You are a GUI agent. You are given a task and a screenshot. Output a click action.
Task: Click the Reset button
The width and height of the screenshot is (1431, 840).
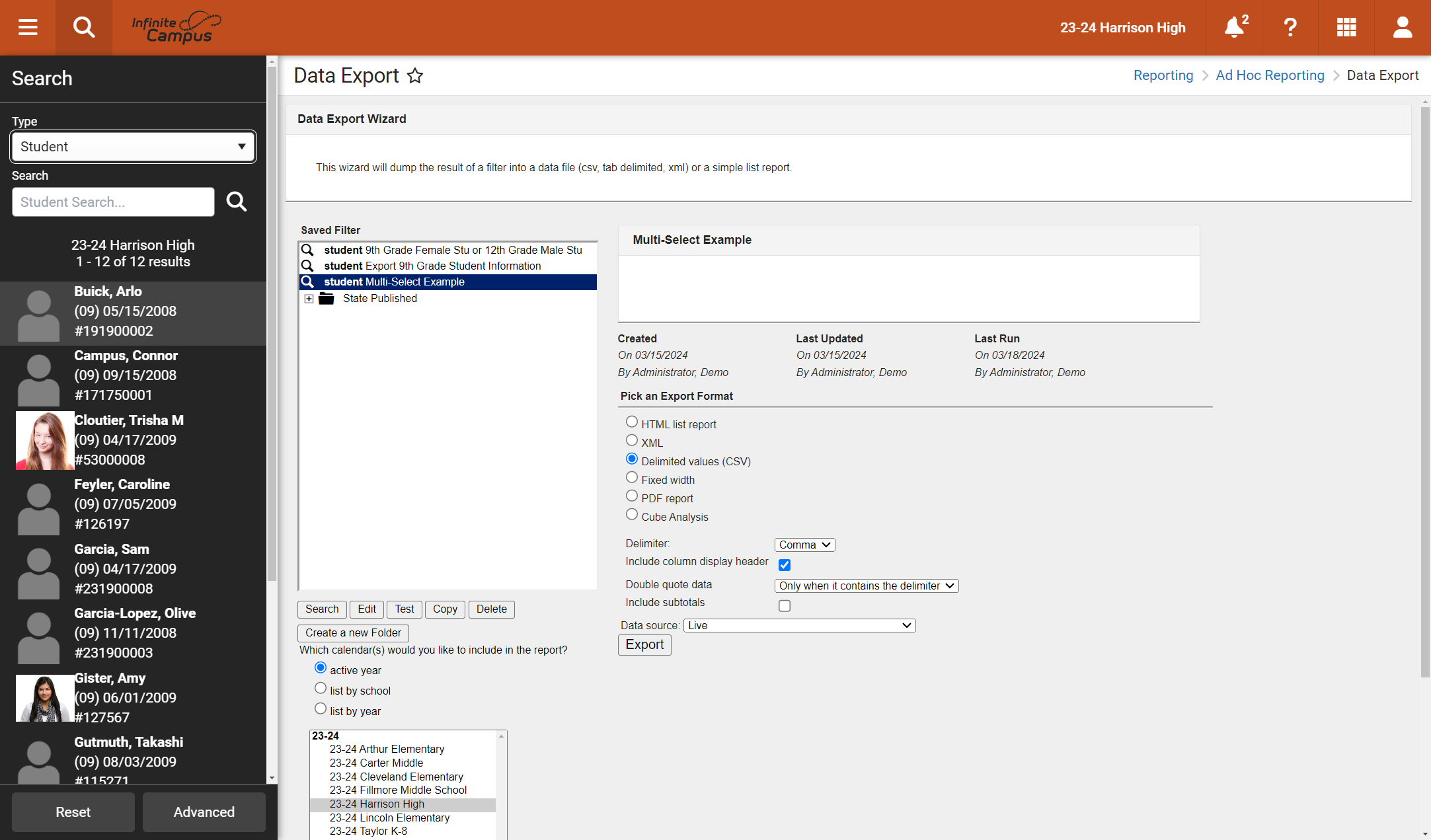(x=73, y=812)
